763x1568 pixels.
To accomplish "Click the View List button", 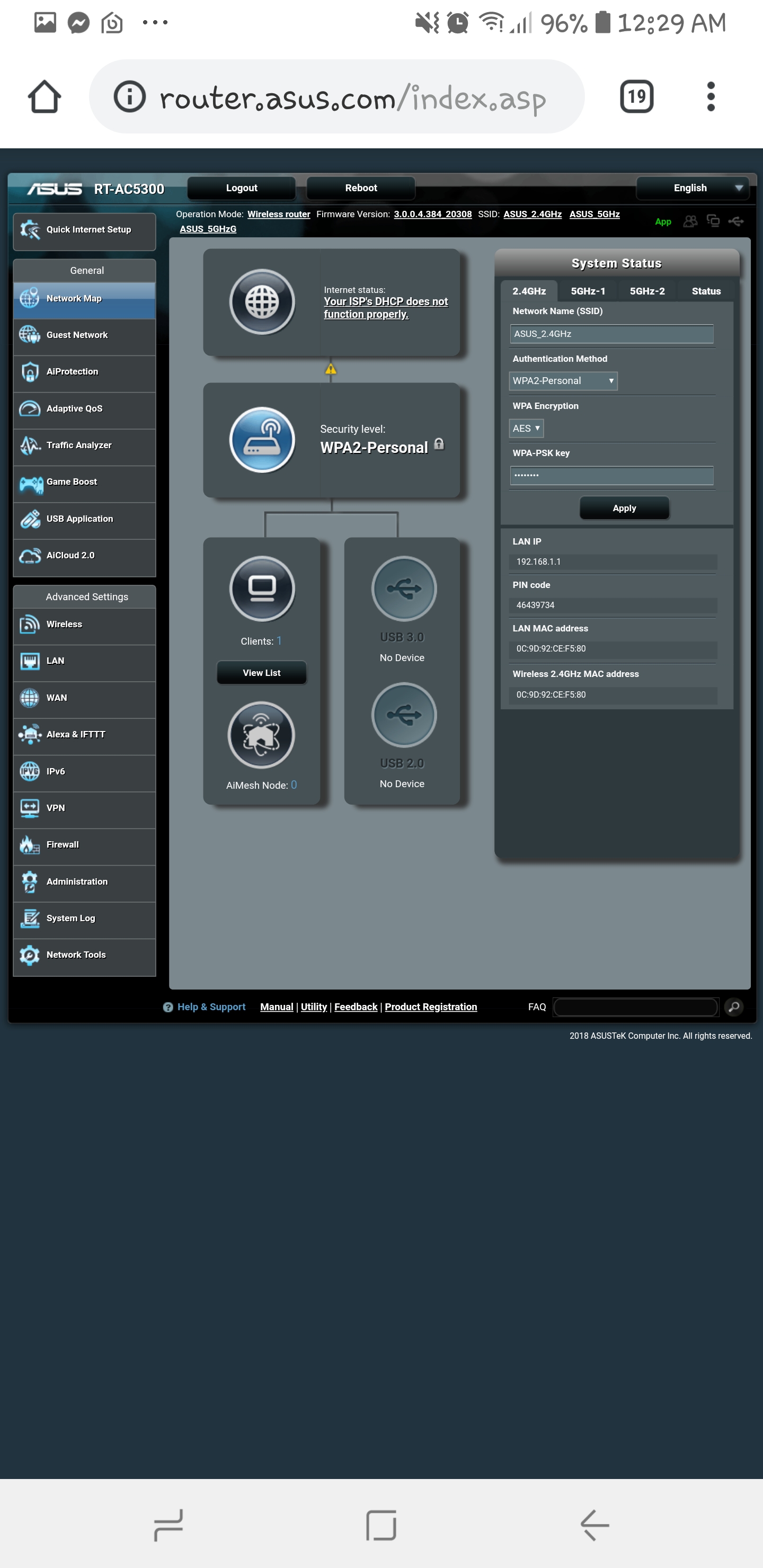I will [x=262, y=673].
